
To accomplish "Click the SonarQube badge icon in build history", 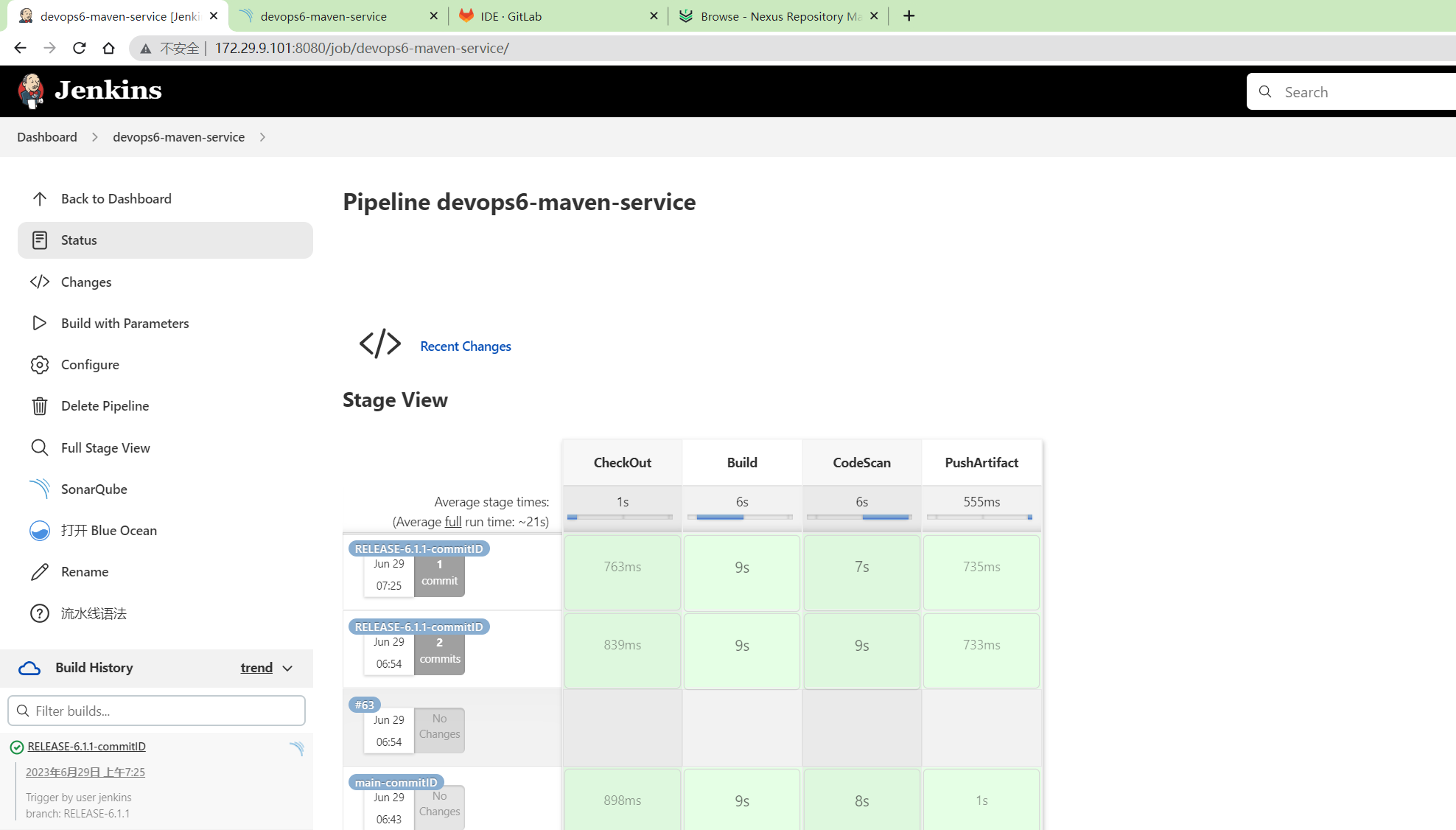I will coord(297,748).
